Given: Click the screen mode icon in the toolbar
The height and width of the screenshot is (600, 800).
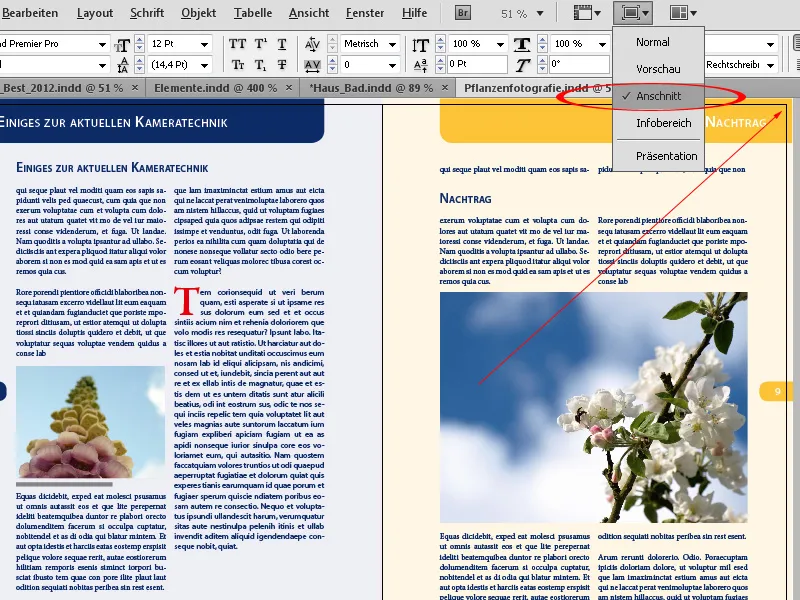Looking at the screenshot, I should 632,13.
